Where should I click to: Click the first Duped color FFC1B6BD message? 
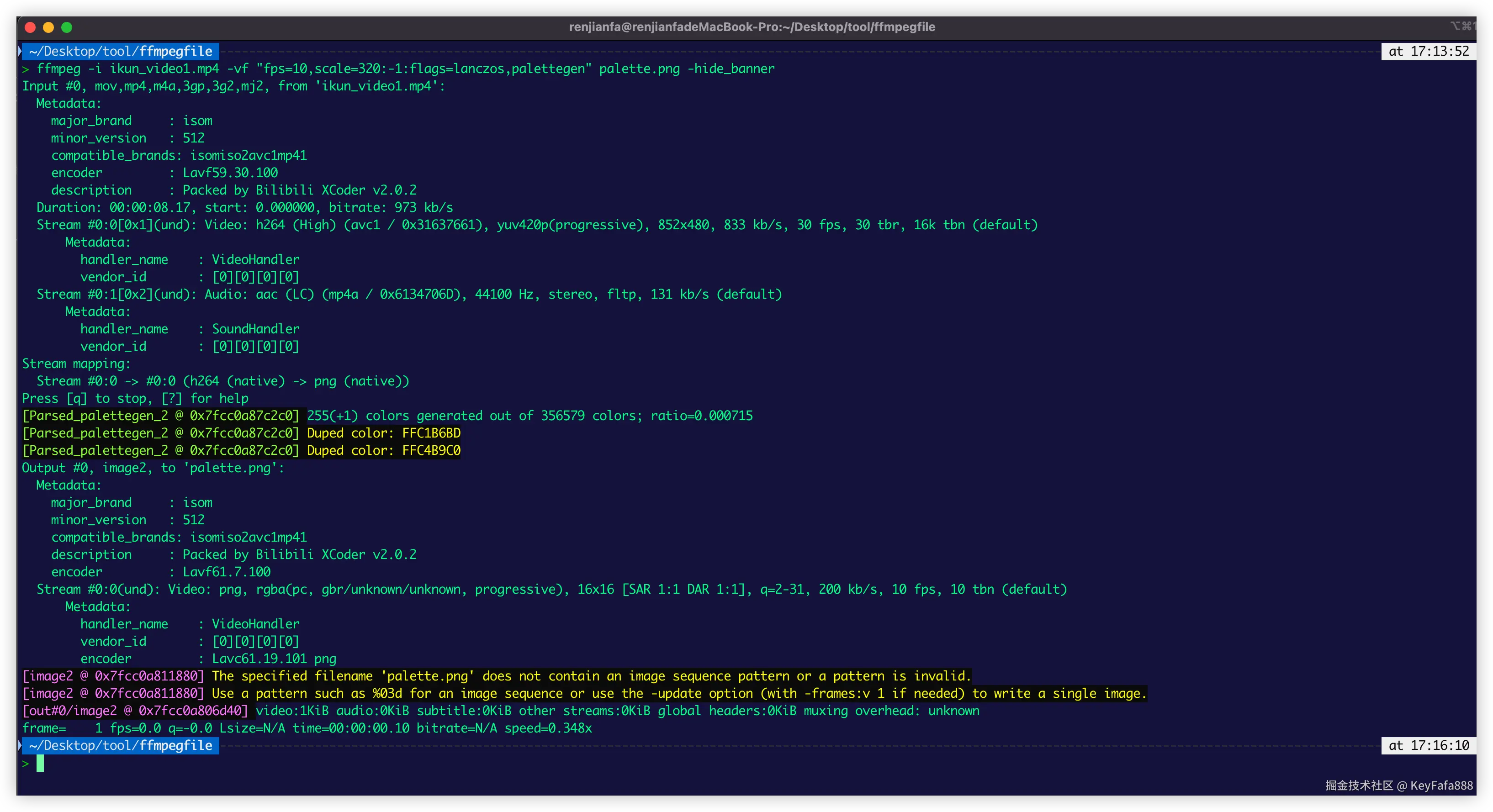point(383,433)
